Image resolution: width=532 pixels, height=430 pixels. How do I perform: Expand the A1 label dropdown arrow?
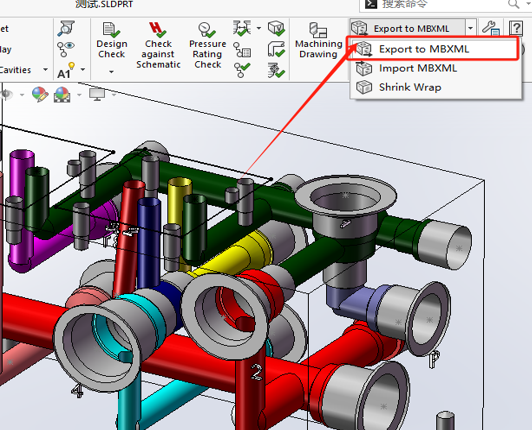[x=83, y=70]
